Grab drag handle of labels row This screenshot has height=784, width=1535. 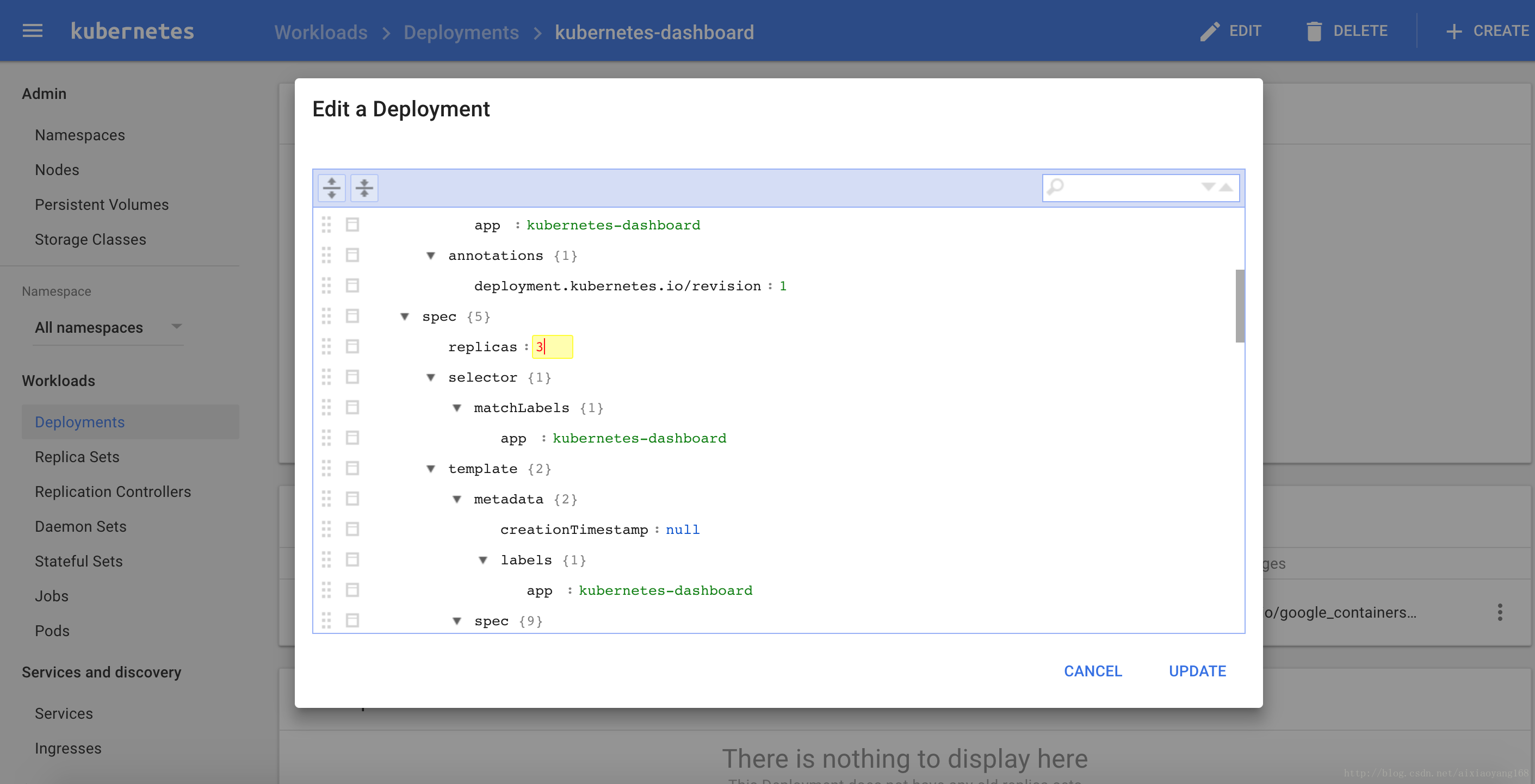(326, 559)
